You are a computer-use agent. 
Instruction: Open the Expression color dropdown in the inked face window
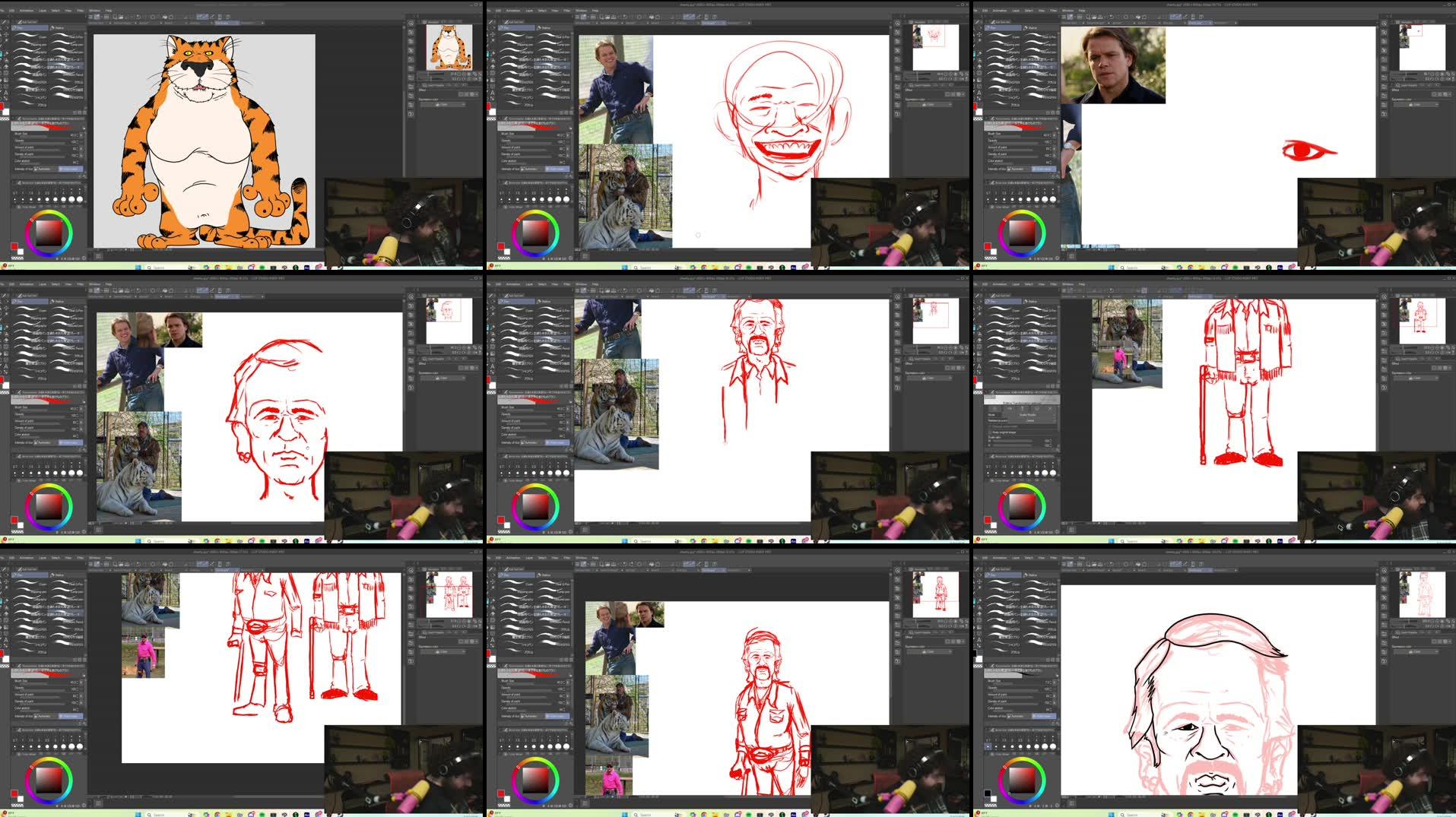pos(1418,651)
